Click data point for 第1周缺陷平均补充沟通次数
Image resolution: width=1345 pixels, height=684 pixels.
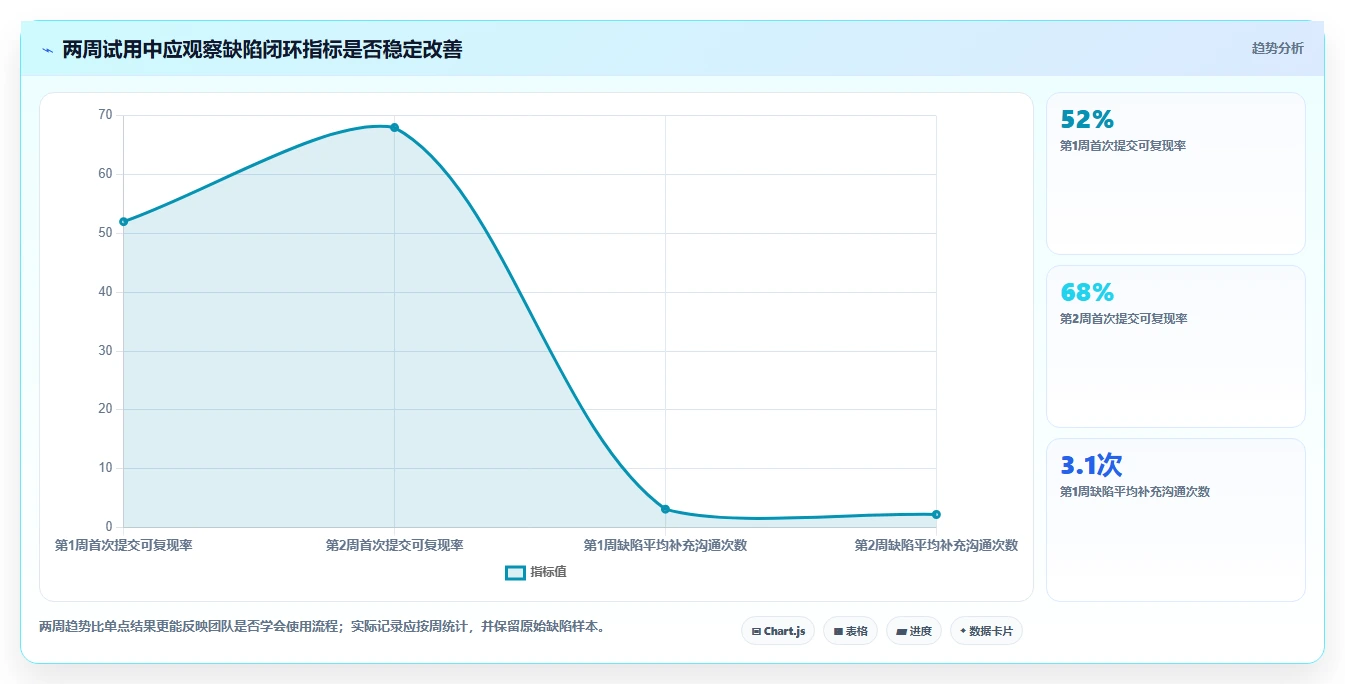tap(665, 509)
